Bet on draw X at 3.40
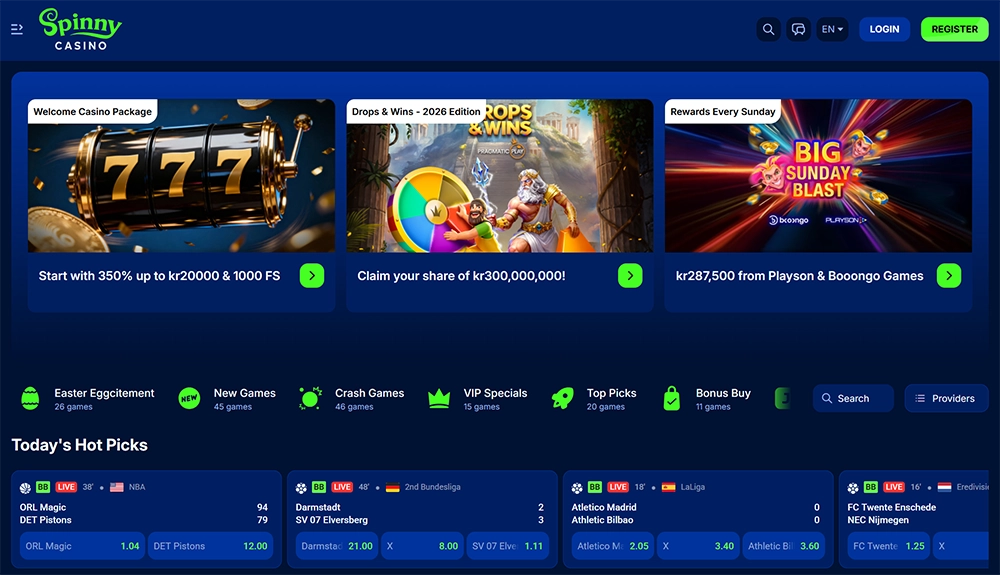 point(698,546)
